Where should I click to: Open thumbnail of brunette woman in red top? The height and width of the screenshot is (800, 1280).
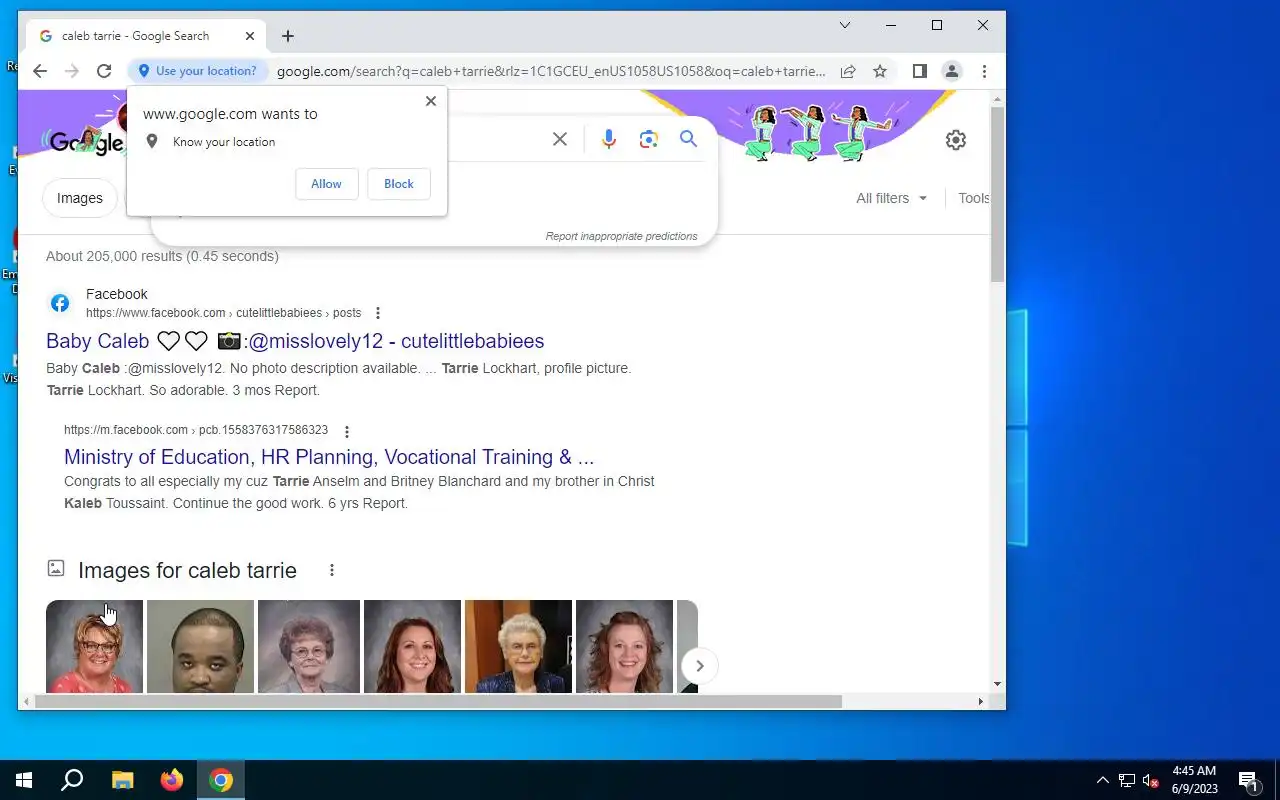coord(412,646)
